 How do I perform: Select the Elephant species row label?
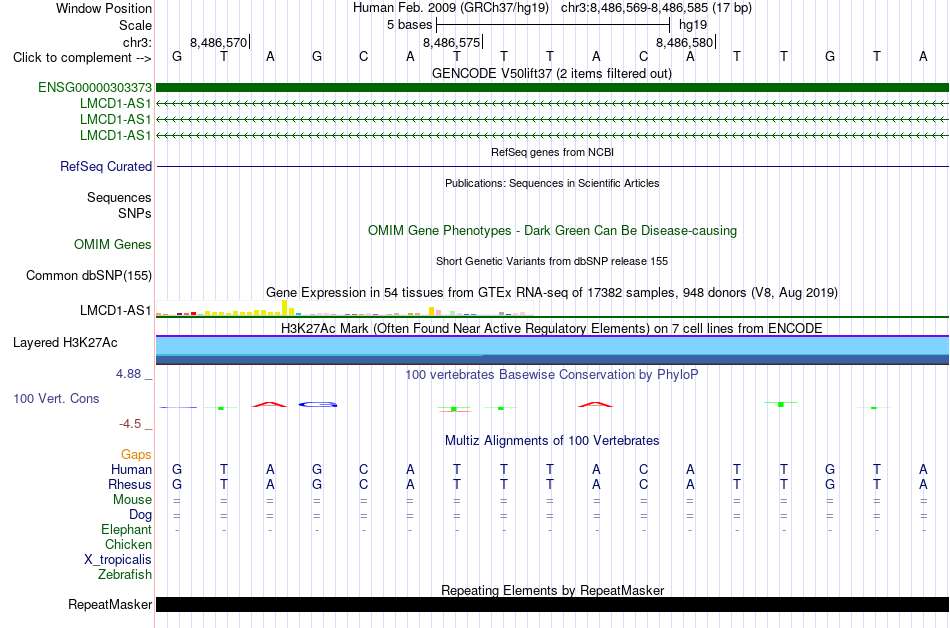(x=126, y=529)
